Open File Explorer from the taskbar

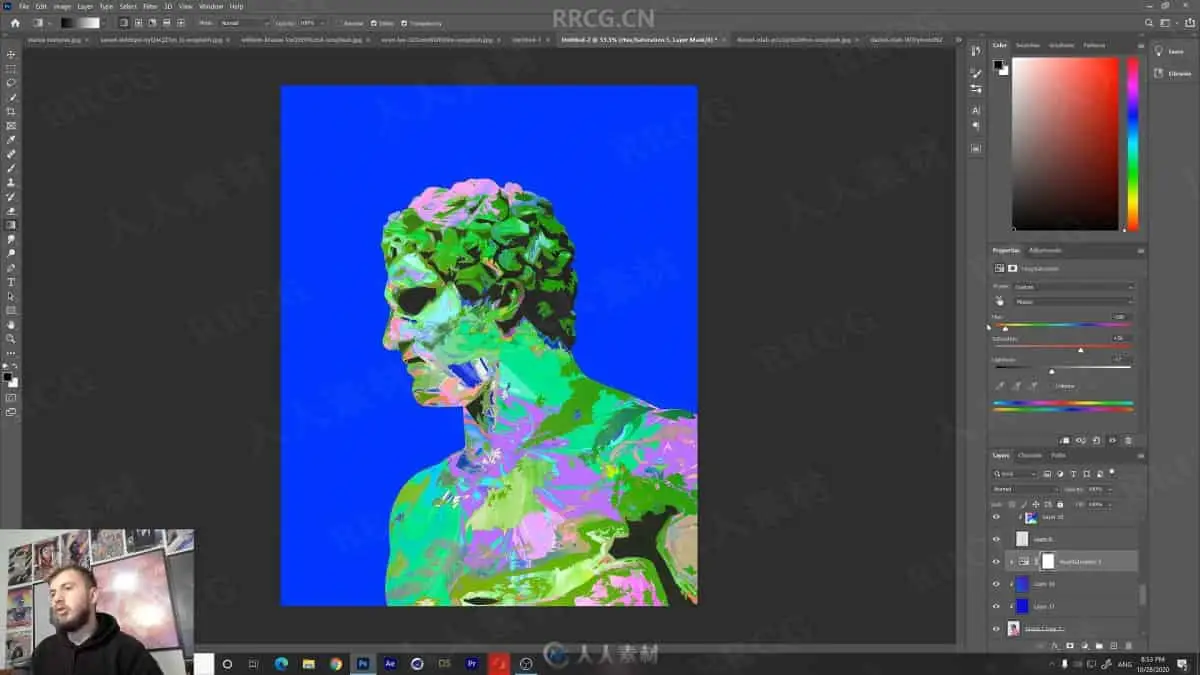pos(309,663)
